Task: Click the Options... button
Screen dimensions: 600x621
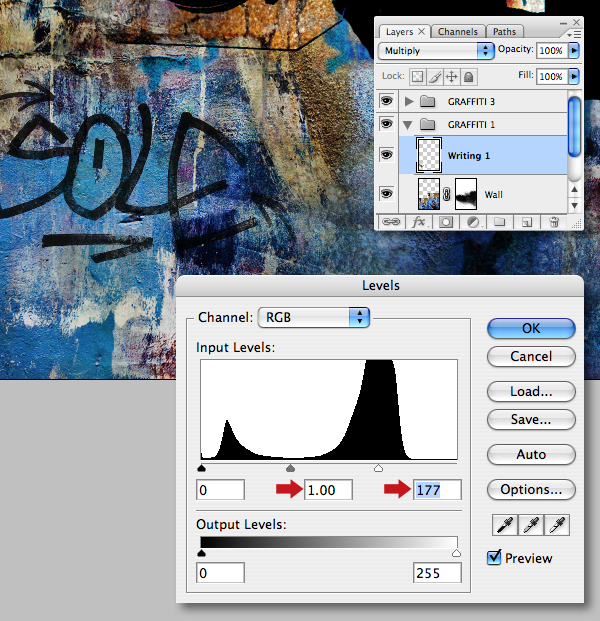Action: coord(531,490)
